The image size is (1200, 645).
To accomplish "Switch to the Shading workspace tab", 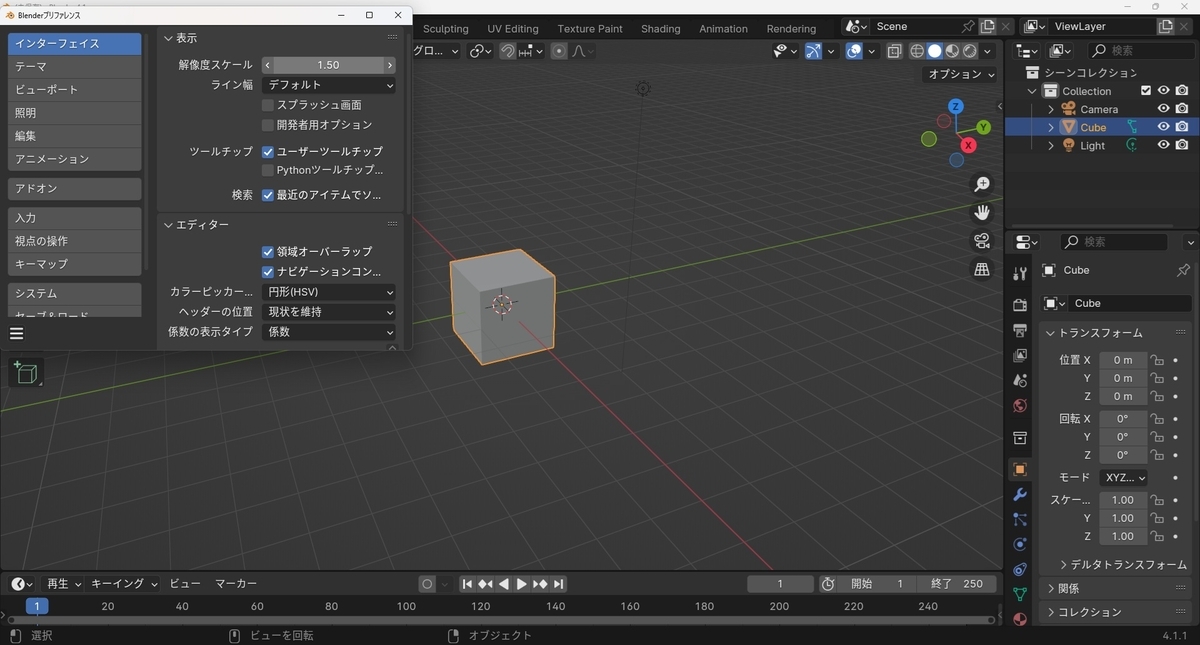I will [x=661, y=29].
